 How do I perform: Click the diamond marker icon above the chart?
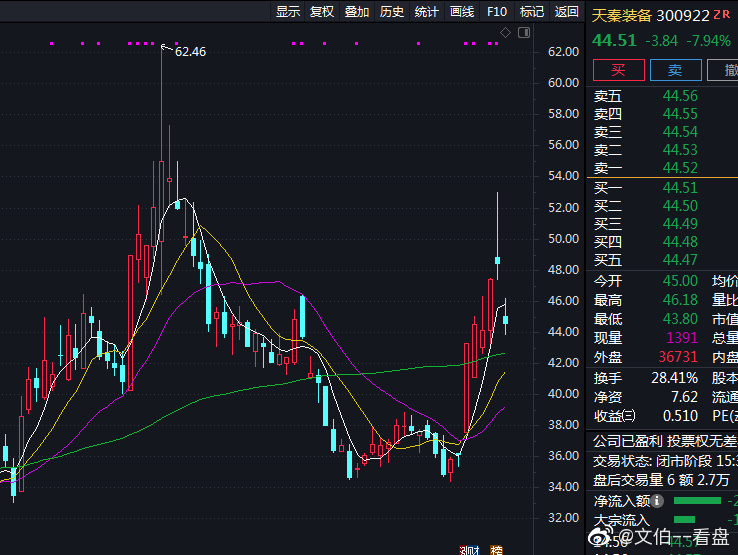pos(506,33)
